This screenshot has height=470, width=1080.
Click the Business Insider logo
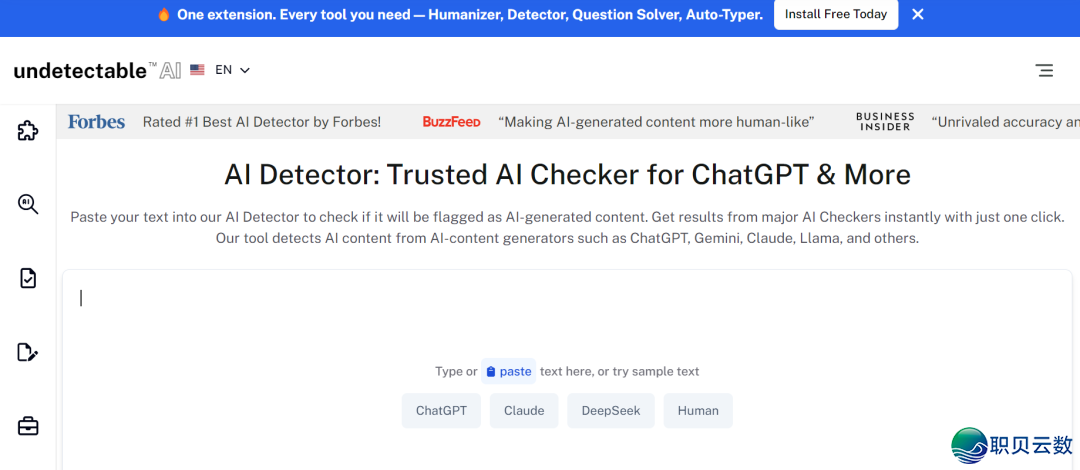[885, 122]
